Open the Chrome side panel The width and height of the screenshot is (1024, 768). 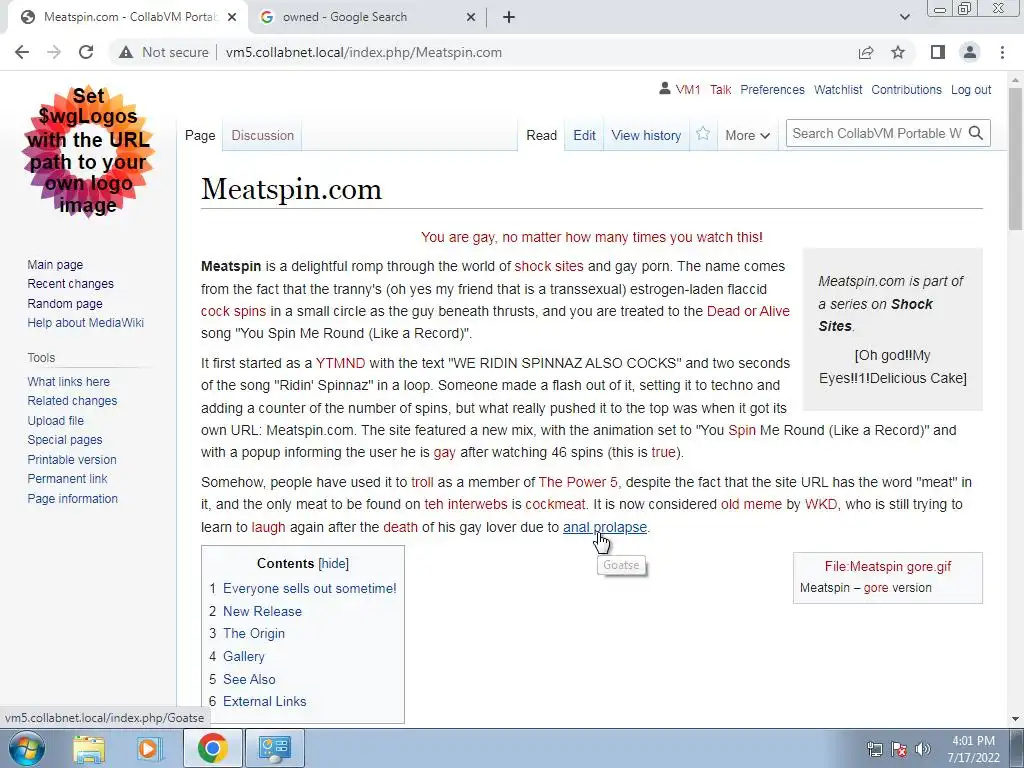point(938,52)
